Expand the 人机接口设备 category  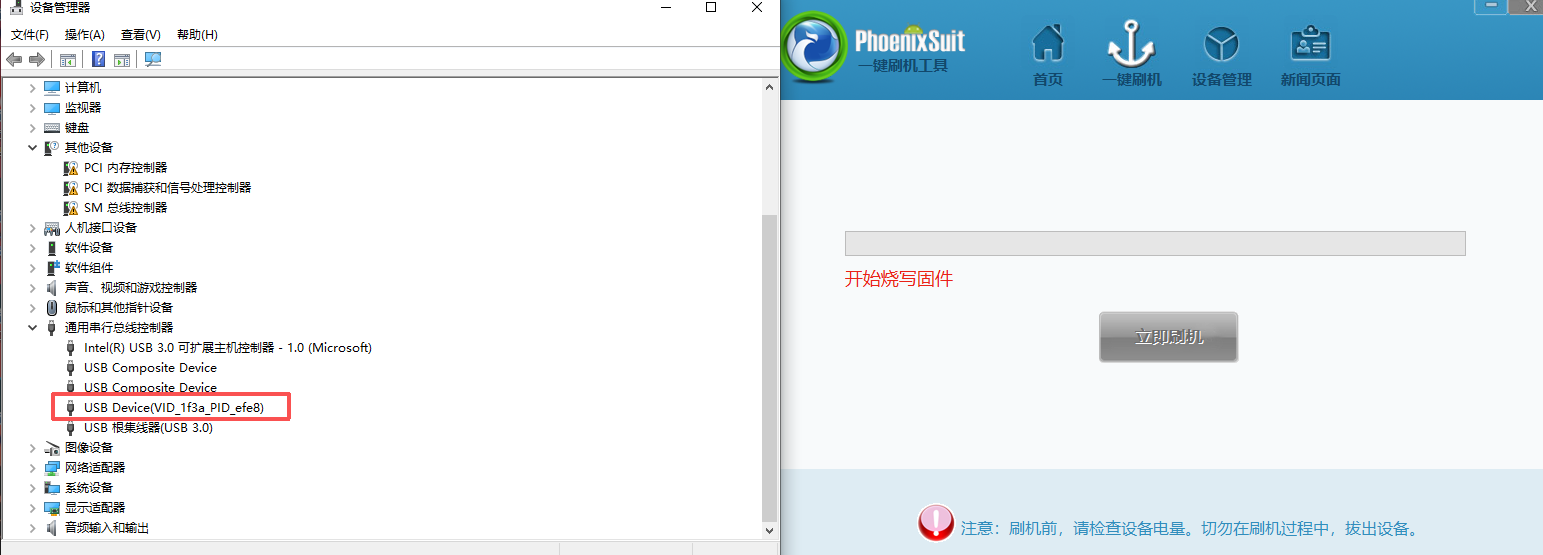[x=33, y=228]
